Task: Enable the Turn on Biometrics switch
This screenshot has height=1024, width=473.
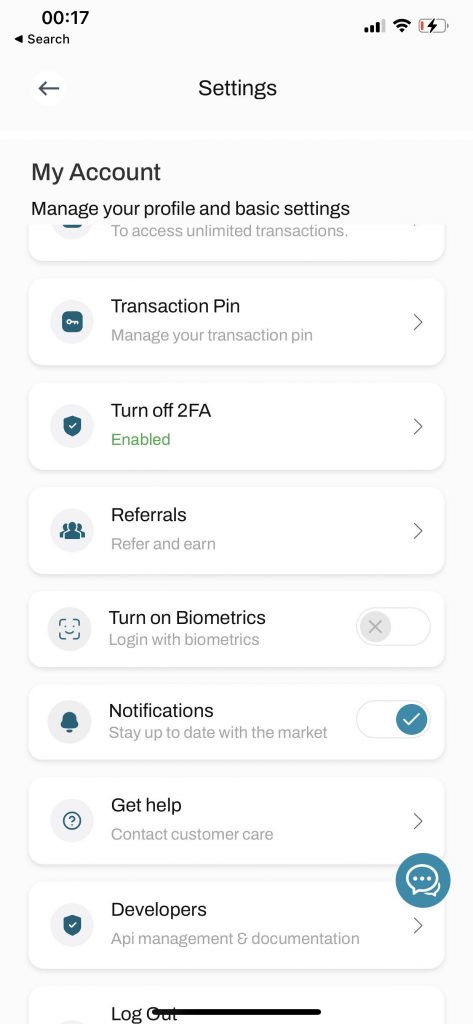Action: [393, 627]
